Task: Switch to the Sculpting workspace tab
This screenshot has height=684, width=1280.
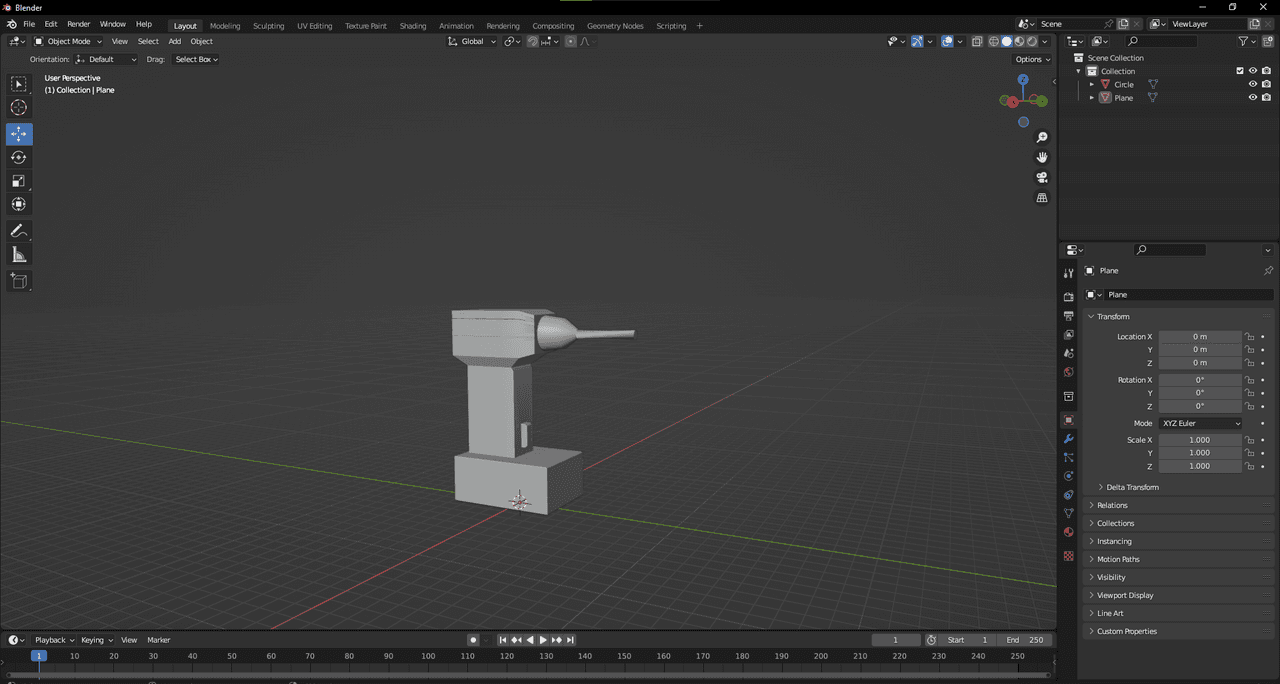Action: tap(268, 26)
